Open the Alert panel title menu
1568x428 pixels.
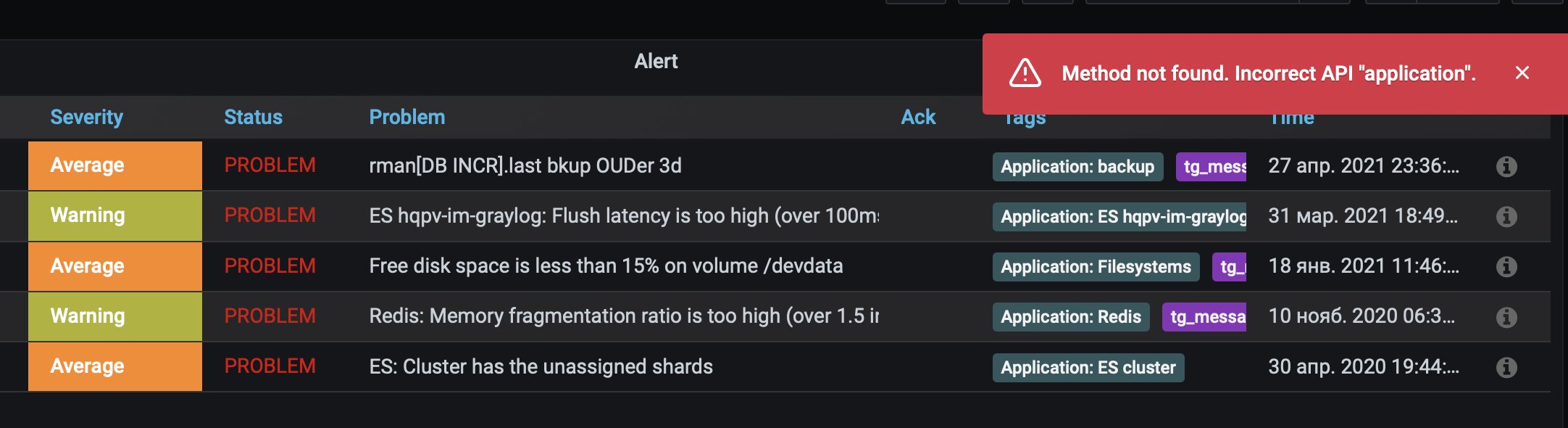656,61
